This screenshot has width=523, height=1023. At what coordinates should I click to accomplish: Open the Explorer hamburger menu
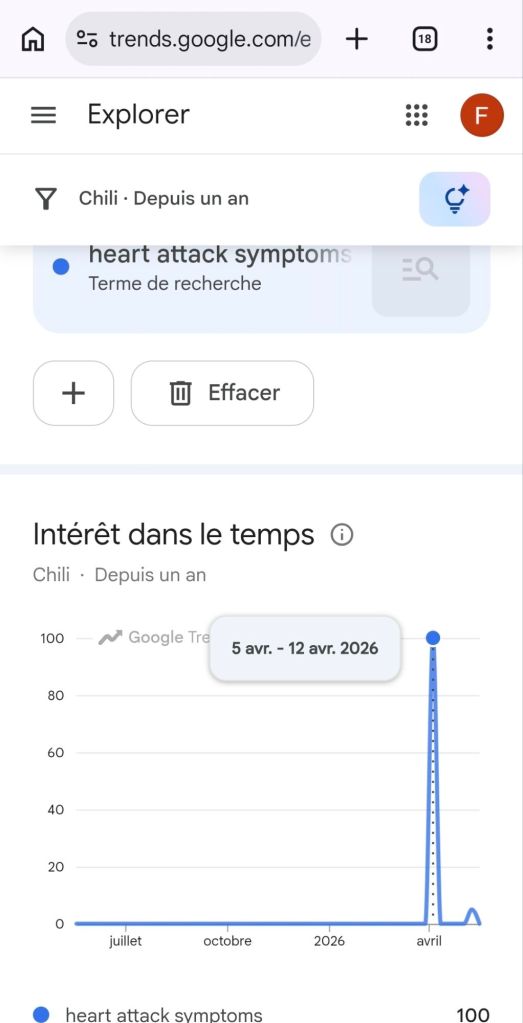[44, 115]
